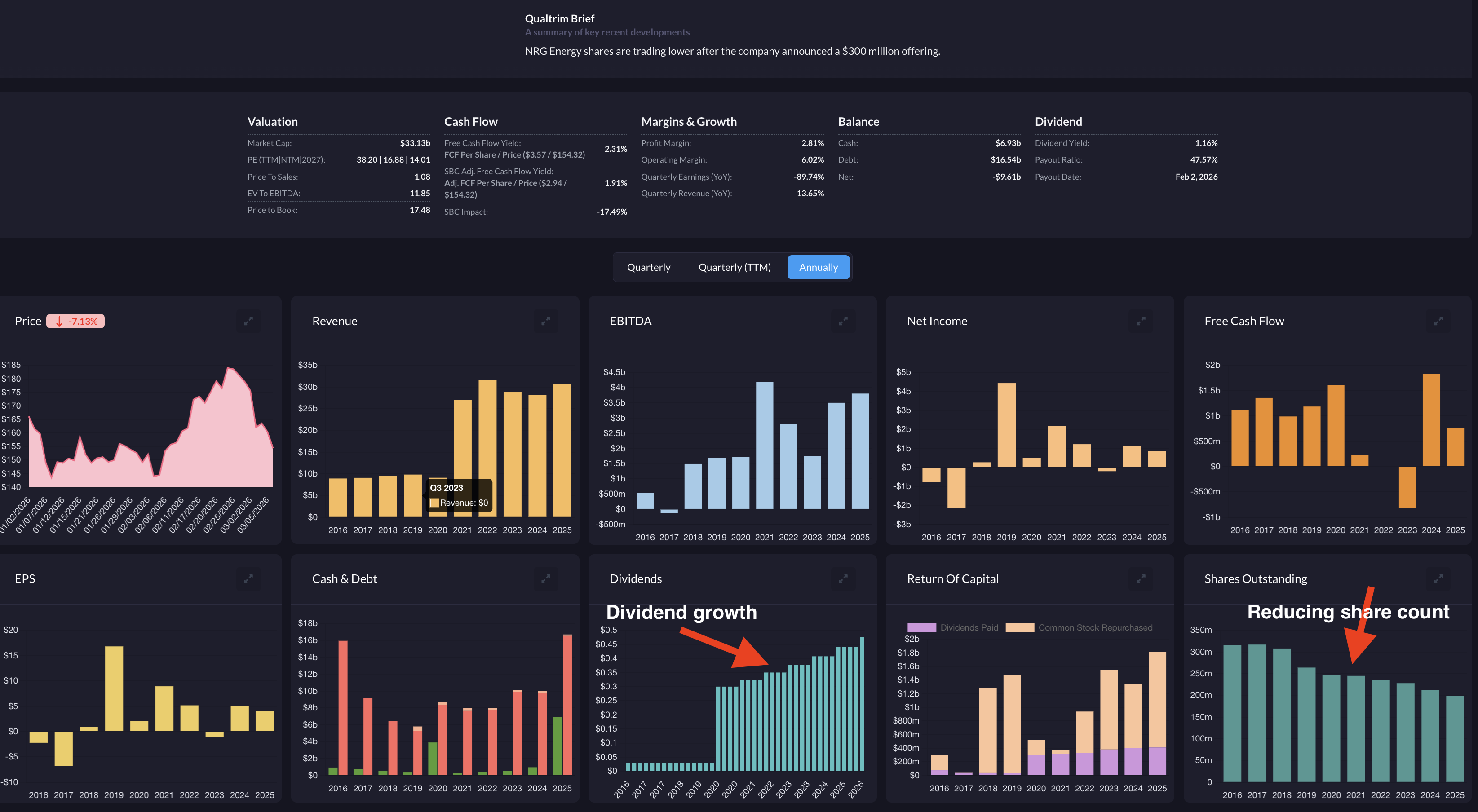Screen dimensions: 1478x812
Task: Click the NRG Energy news summary text
Action: pos(732,51)
